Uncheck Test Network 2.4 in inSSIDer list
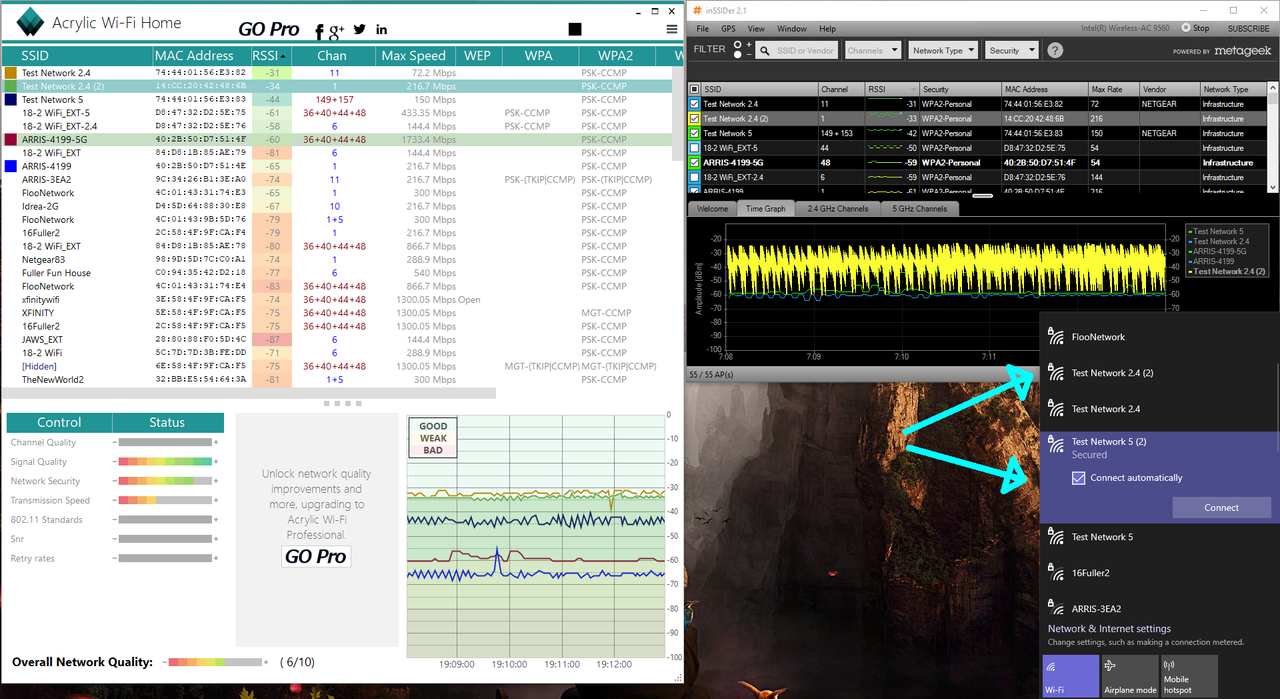This screenshot has height=699, width=1280. [695, 104]
